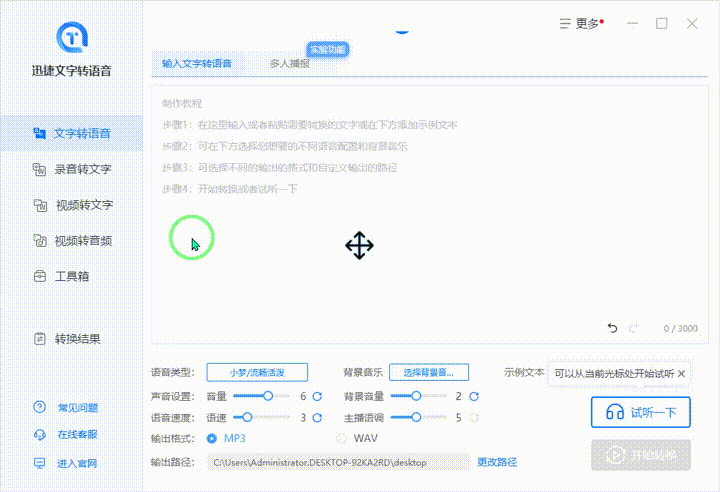Maximize the application window
The width and height of the screenshot is (720, 492).
point(662,23)
